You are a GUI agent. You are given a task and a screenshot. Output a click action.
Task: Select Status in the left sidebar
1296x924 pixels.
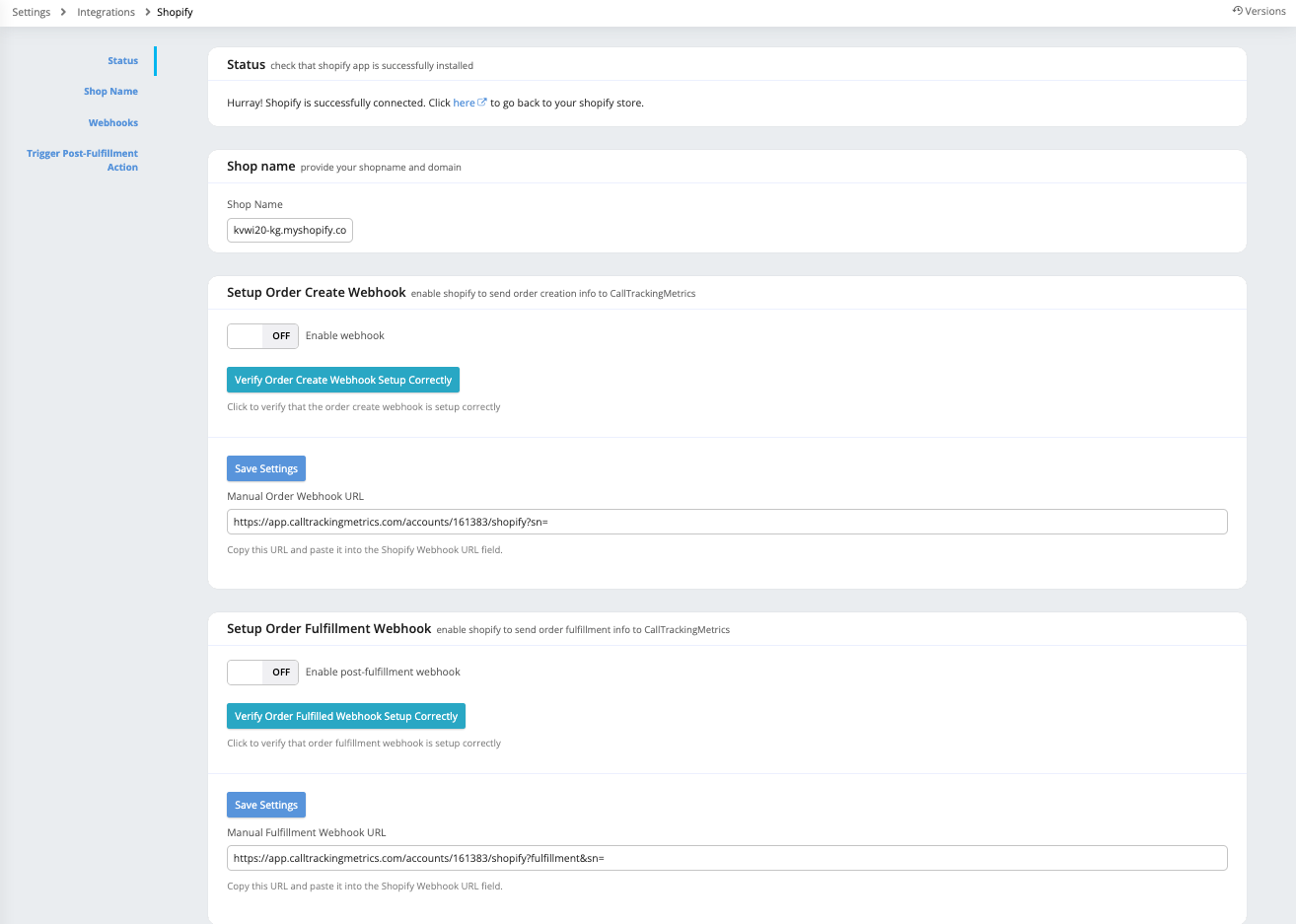pyautogui.click(x=122, y=61)
